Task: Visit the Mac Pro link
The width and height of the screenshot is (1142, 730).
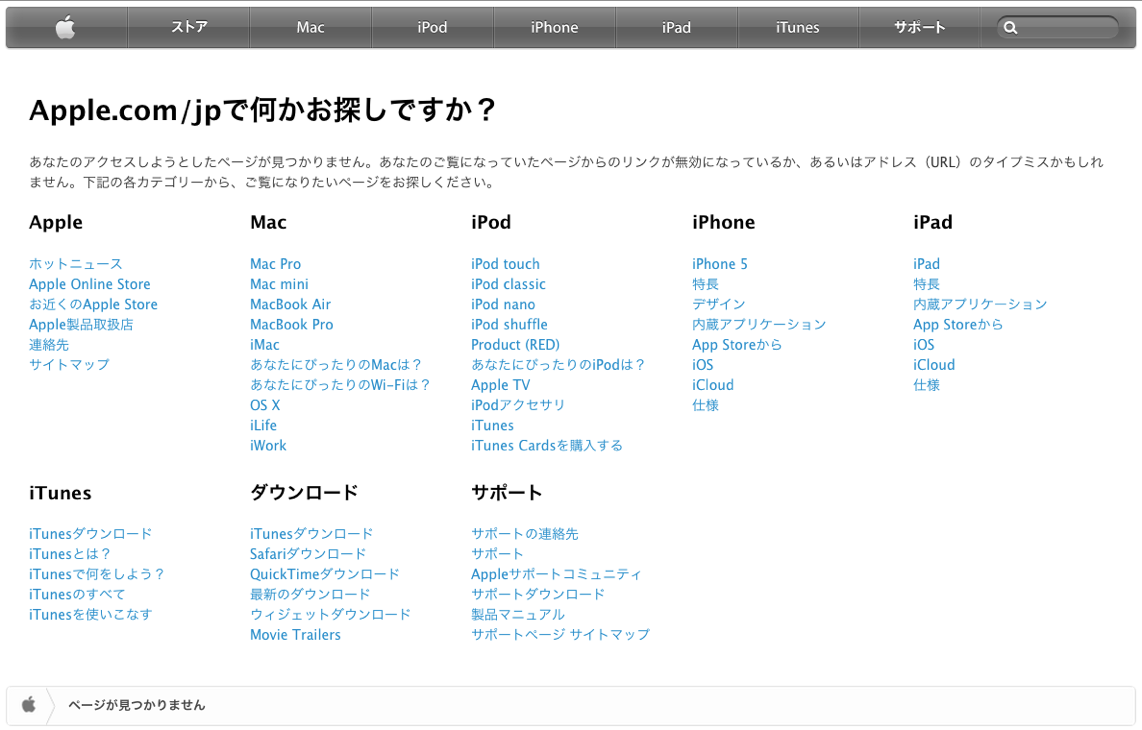Action: [275, 264]
